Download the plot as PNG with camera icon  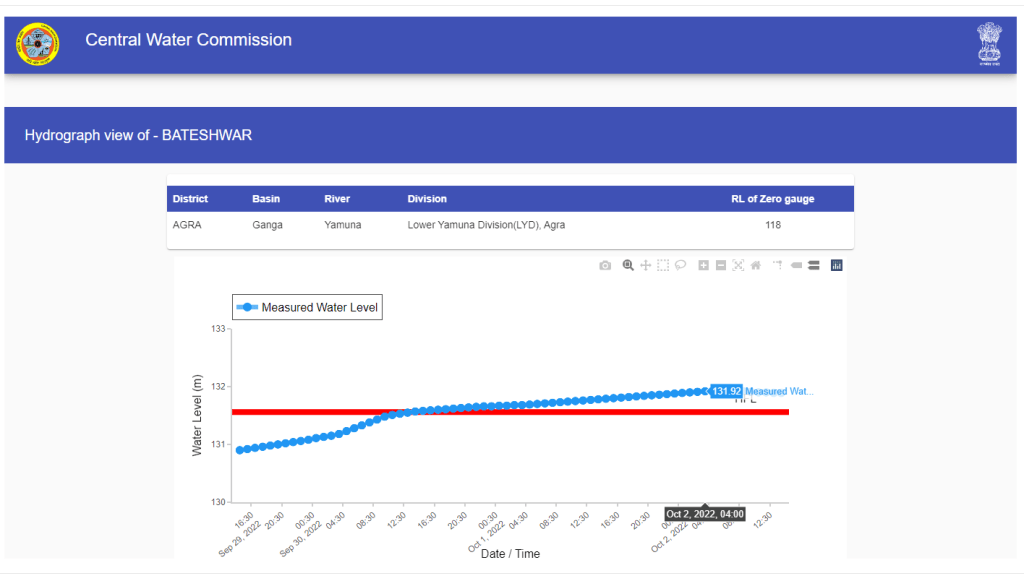pos(605,265)
